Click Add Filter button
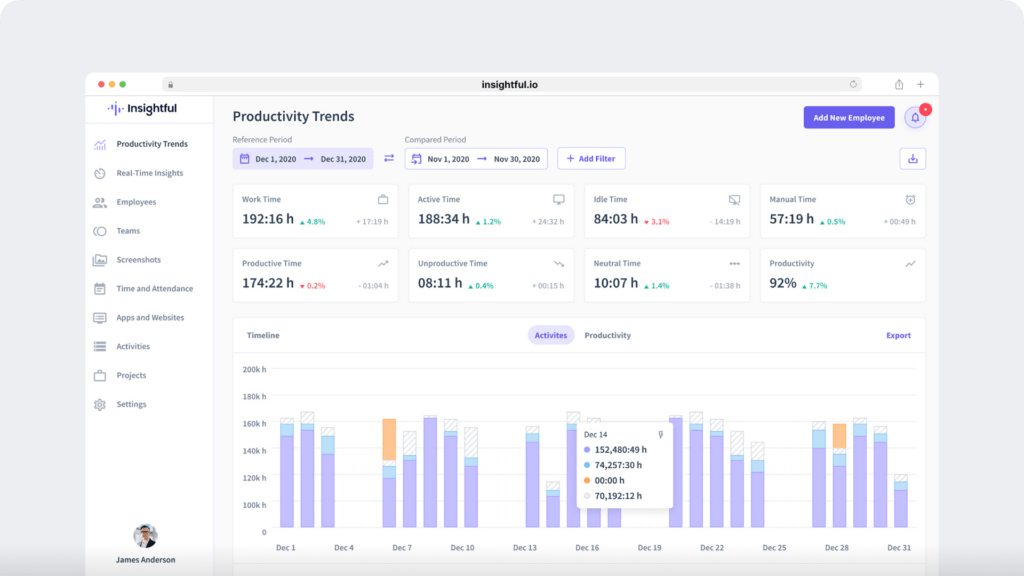Image resolution: width=1024 pixels, height=576 pixels. 591,159
